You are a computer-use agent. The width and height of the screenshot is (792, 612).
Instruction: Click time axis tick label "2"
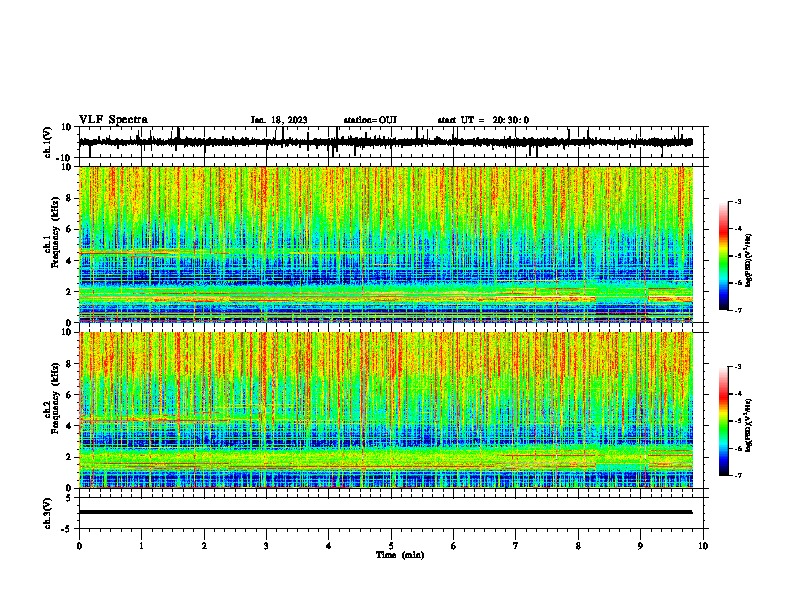204,546
